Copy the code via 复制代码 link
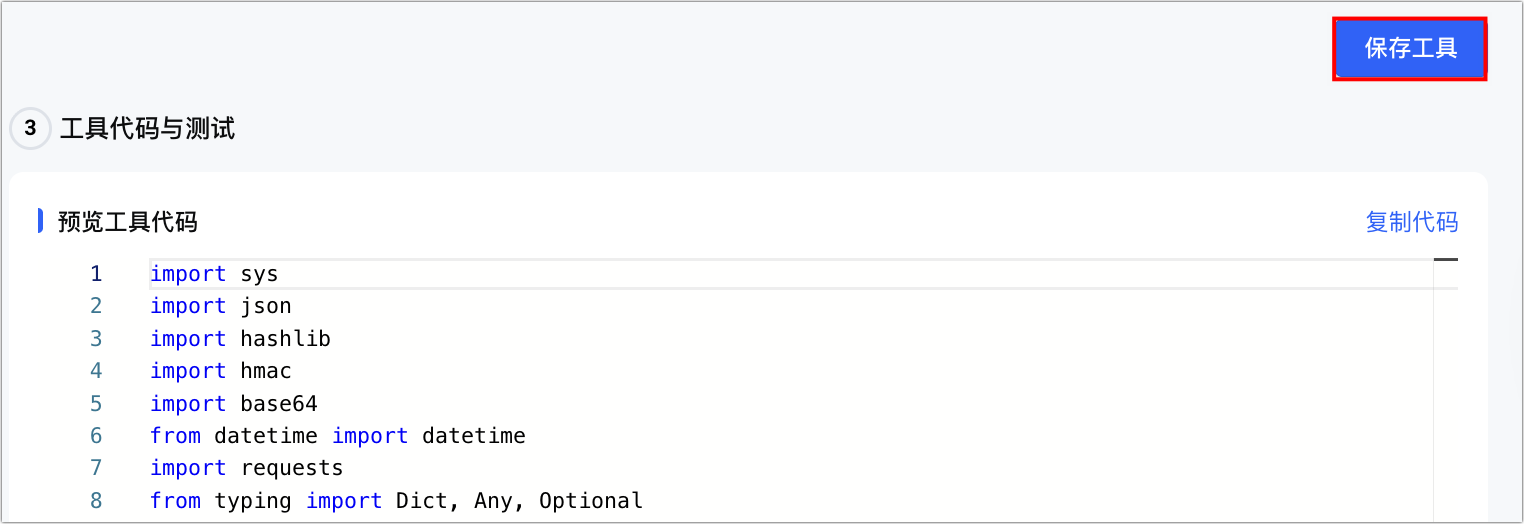This screenshot has height=524, width=1524. pos(1411,222)
